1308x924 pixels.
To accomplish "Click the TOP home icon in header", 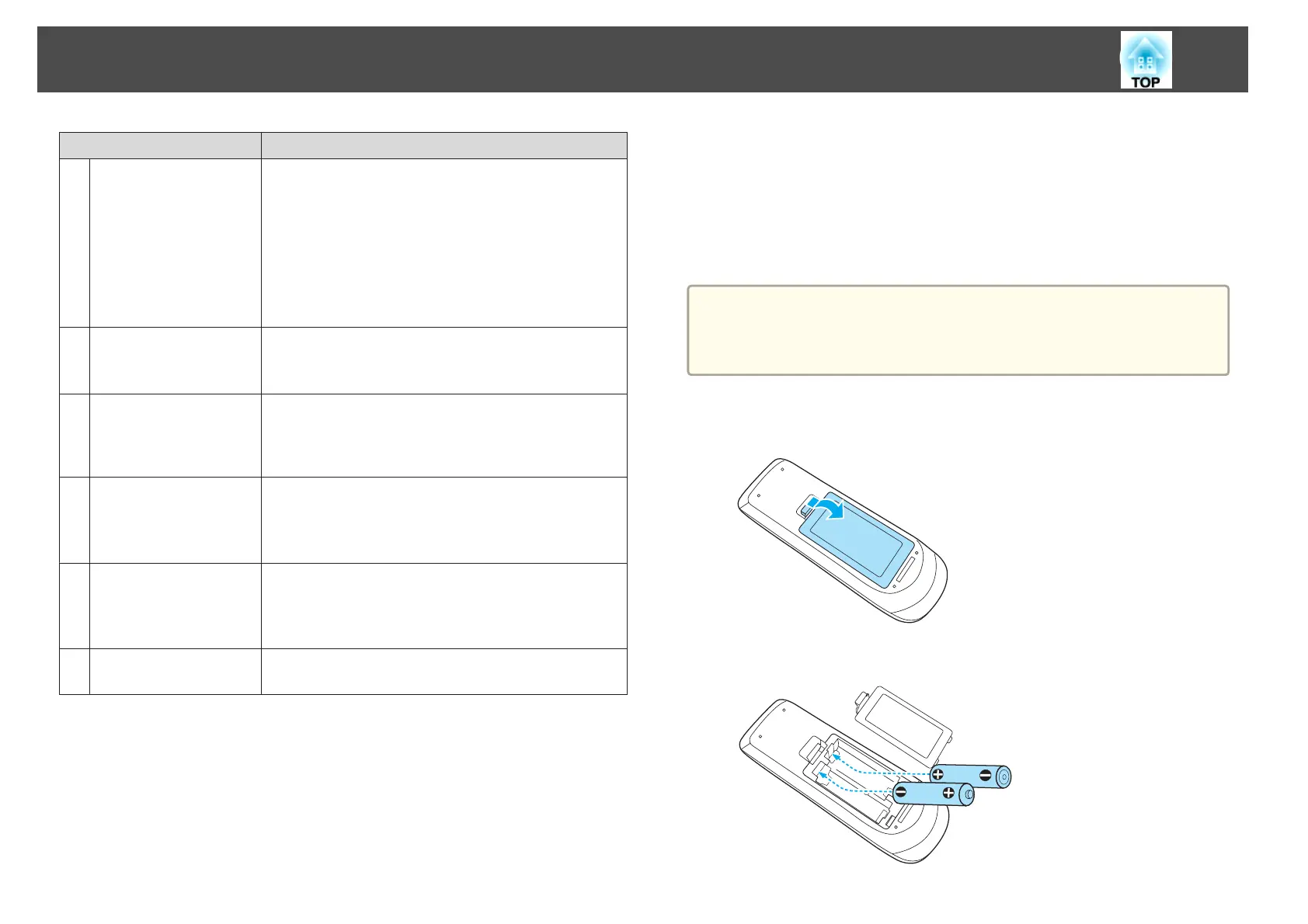I will tap(1146, 60).
